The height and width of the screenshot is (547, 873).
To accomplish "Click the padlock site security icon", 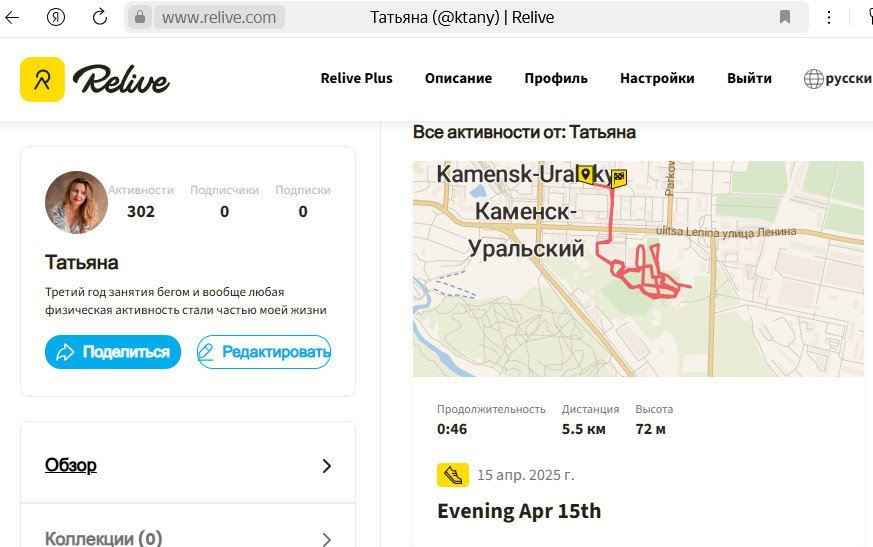I will point(140,17).
